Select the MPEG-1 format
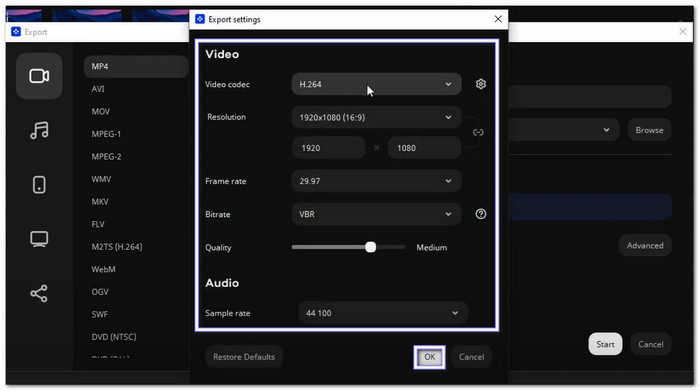The height and width of the screenshot is (391, 700). click(x=106, y=134)
